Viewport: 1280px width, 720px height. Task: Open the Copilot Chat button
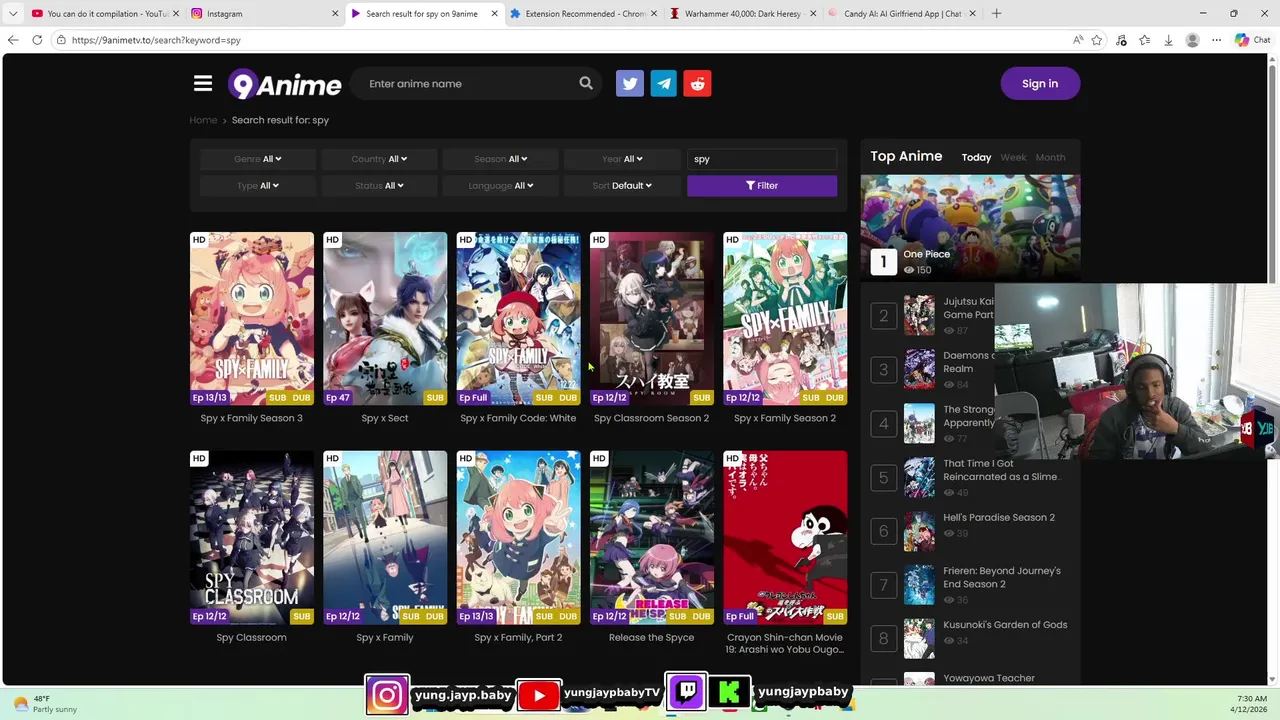coord(1252,40)
